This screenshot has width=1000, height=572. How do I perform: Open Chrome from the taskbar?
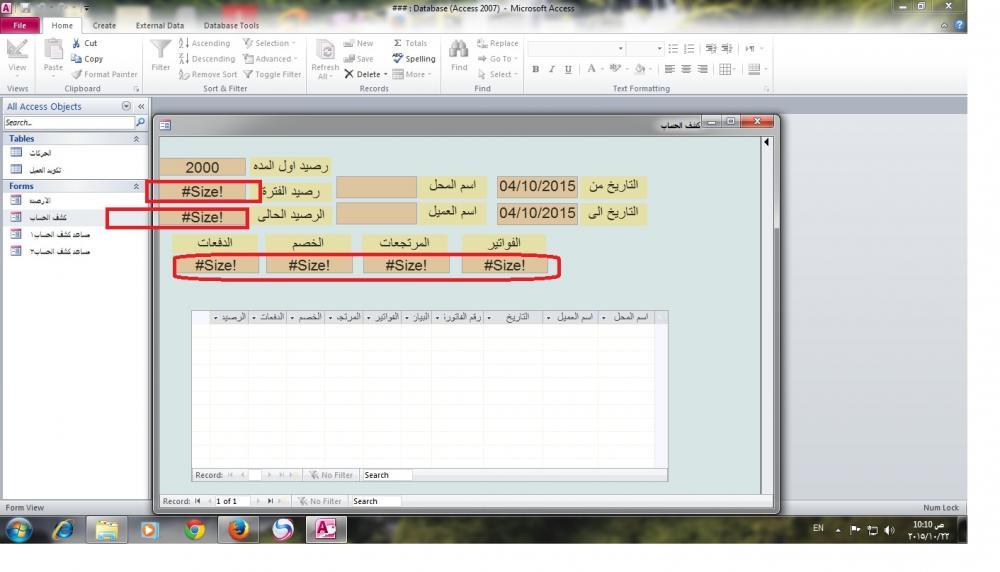[x=195, y=530]
